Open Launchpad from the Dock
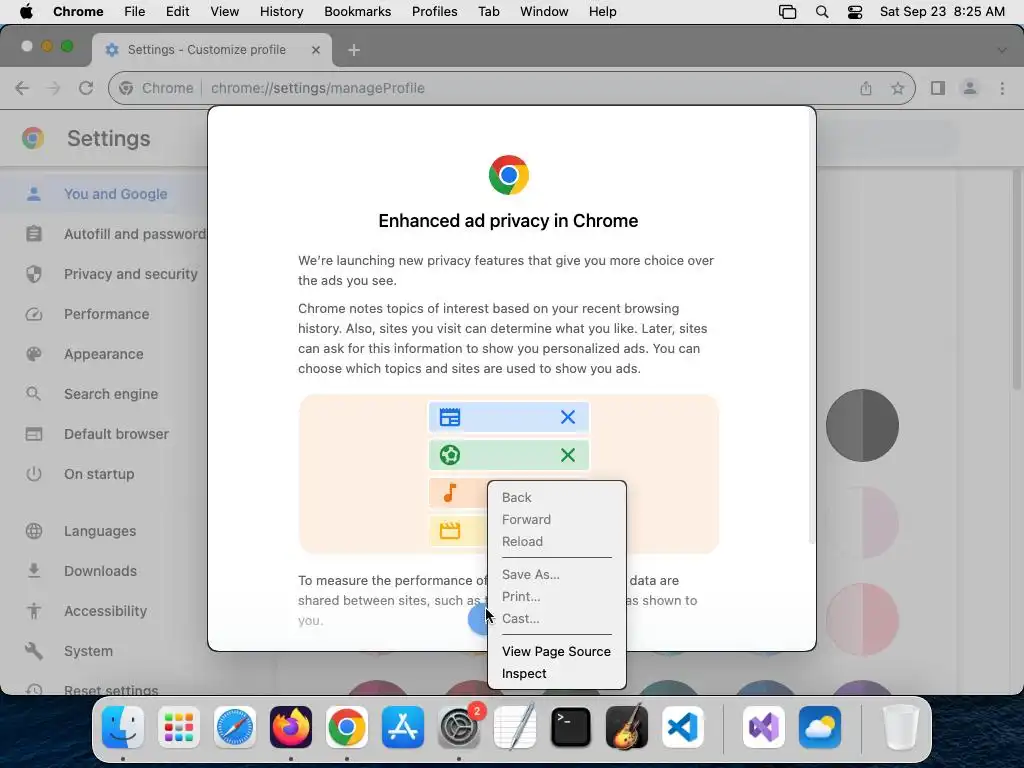 179,727
